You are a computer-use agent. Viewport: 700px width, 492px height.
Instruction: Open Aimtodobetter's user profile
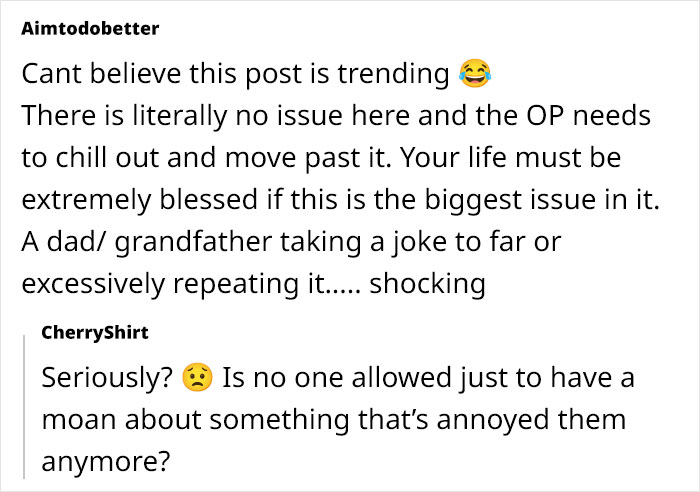coord(89,28)
